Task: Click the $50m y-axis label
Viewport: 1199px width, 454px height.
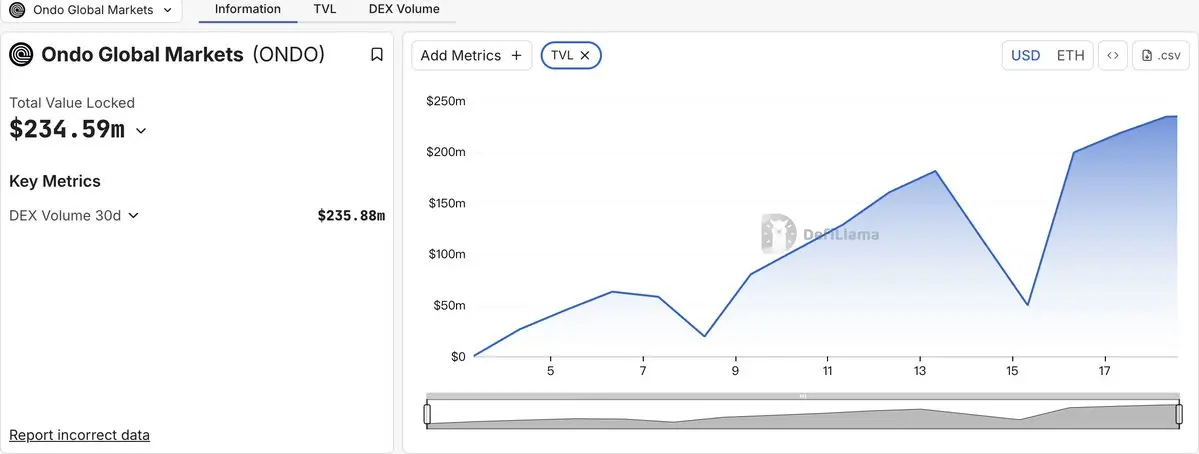Action: [x=449, y=305]
